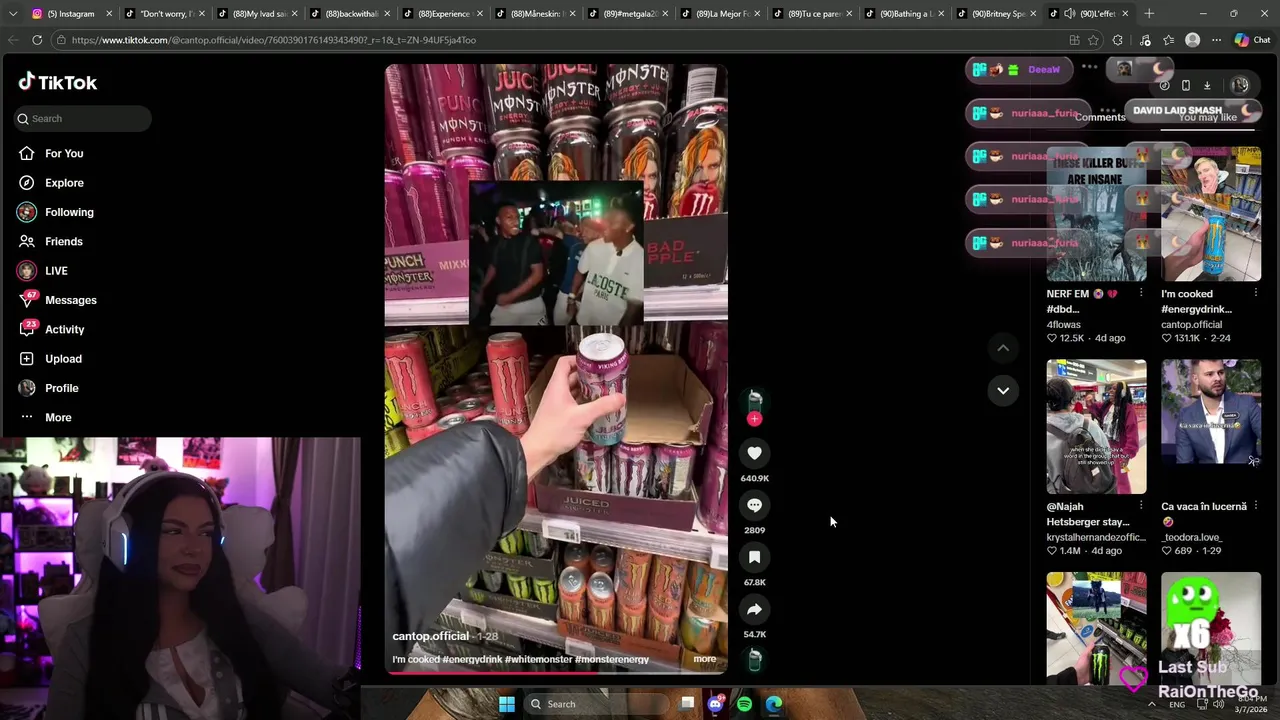Like the cantop.official video with heart icon
Screen dimensions: 1280x720
754,453
